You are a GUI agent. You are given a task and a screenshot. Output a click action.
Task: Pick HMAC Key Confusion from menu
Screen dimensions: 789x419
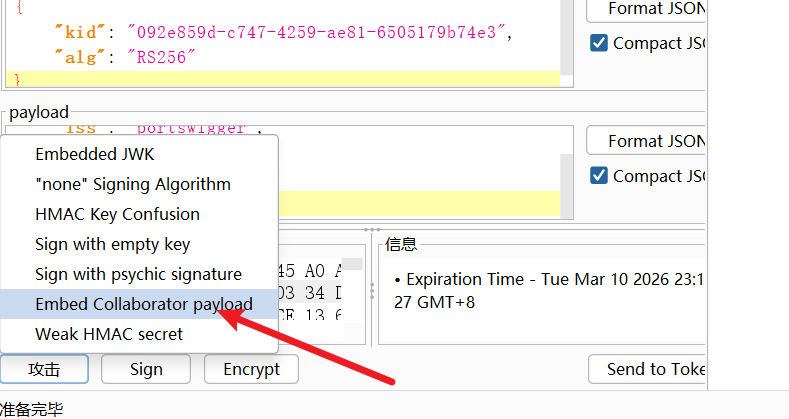pyautogui.click(x=117, y=214)
